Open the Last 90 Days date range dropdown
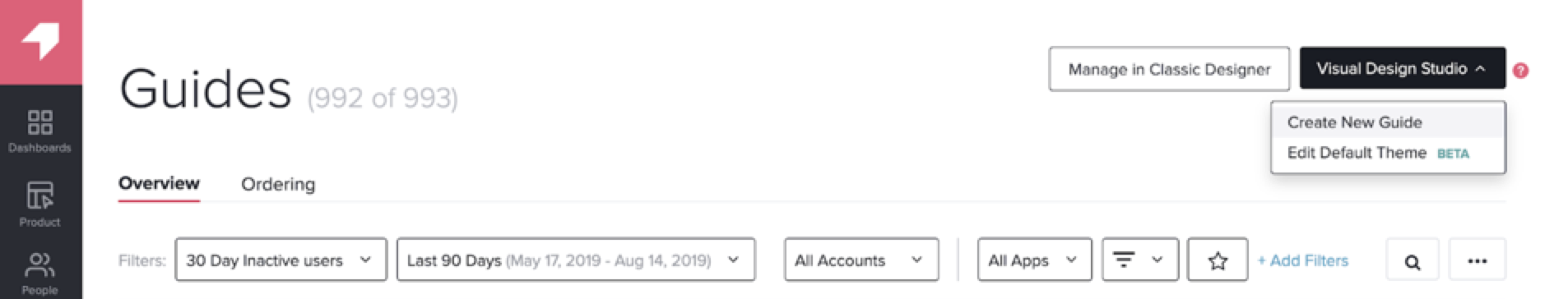The height and width of the screenshot is (299, 1568). click(576, 260)
